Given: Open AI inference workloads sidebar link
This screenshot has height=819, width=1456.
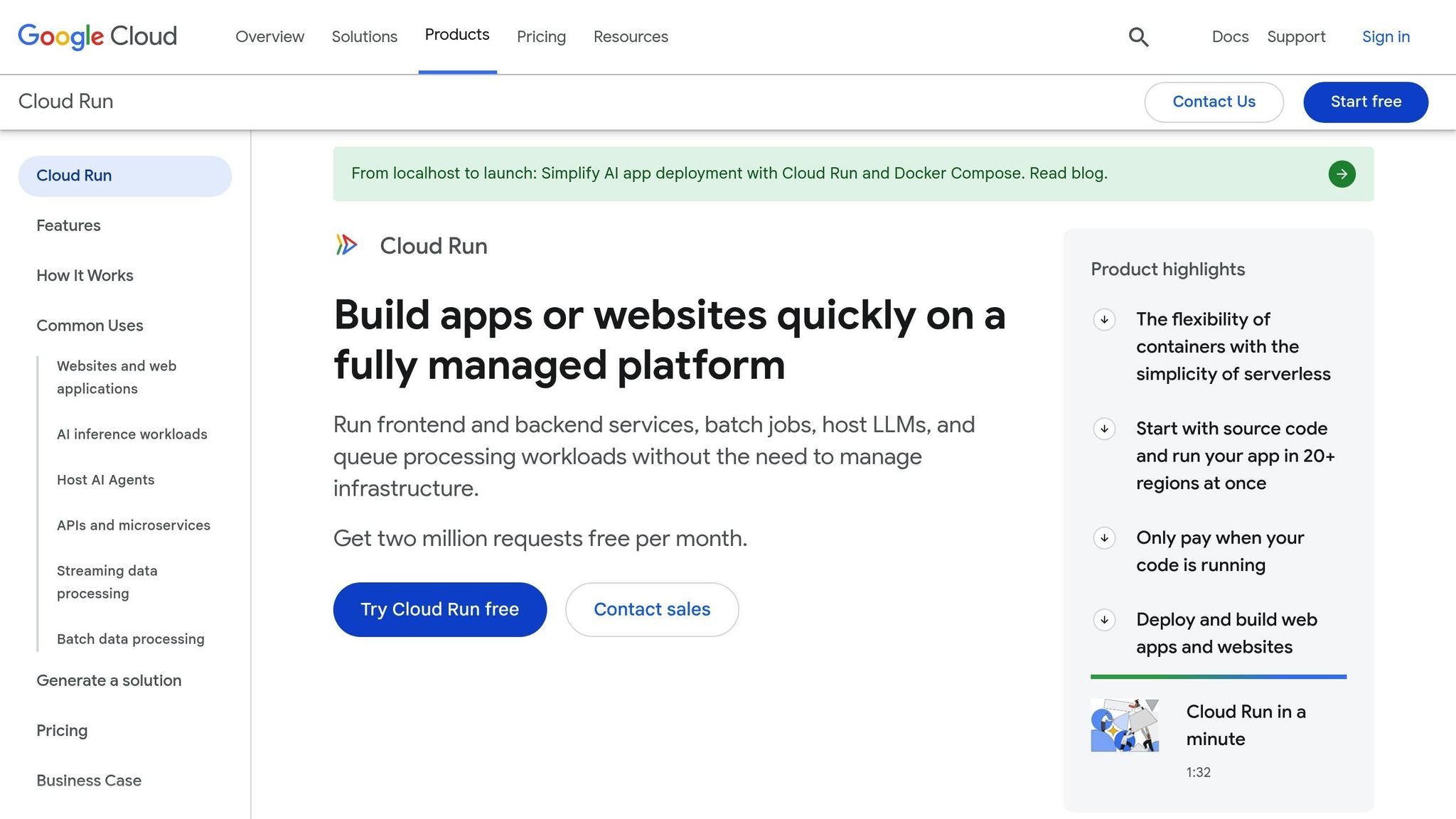Looking at the screenshot, I should point(132,434).
